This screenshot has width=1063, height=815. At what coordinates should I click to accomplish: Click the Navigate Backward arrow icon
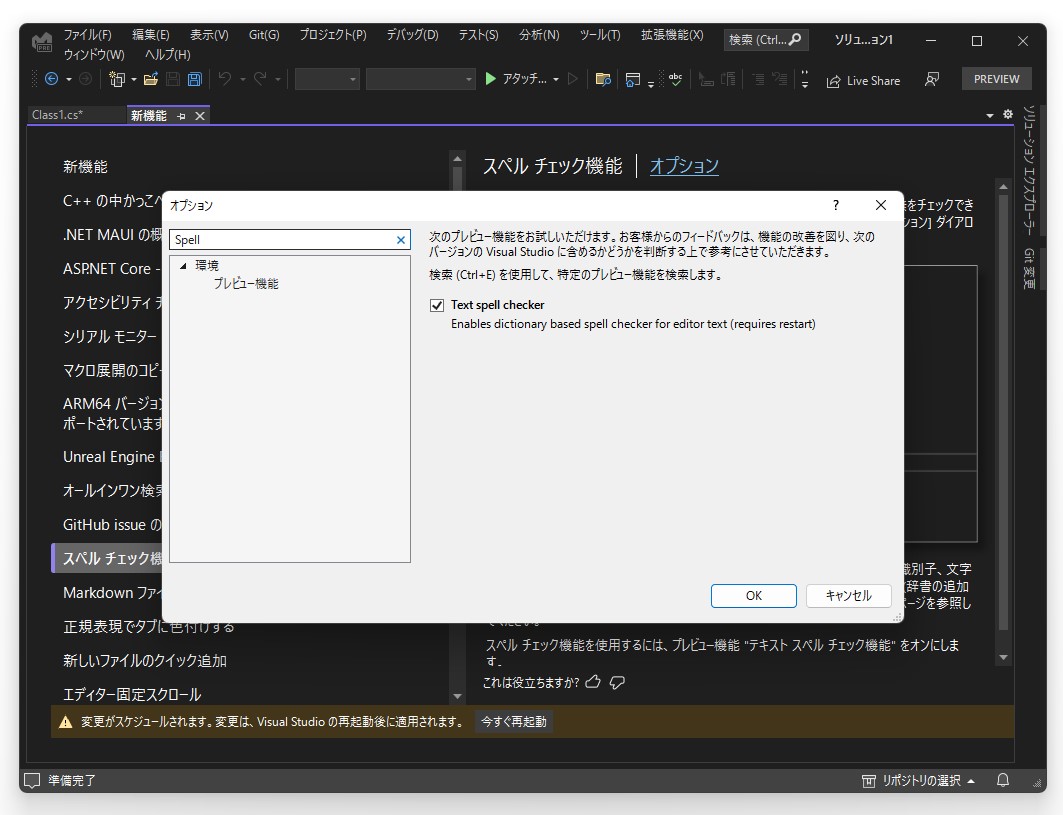click(x=50, y=80)
